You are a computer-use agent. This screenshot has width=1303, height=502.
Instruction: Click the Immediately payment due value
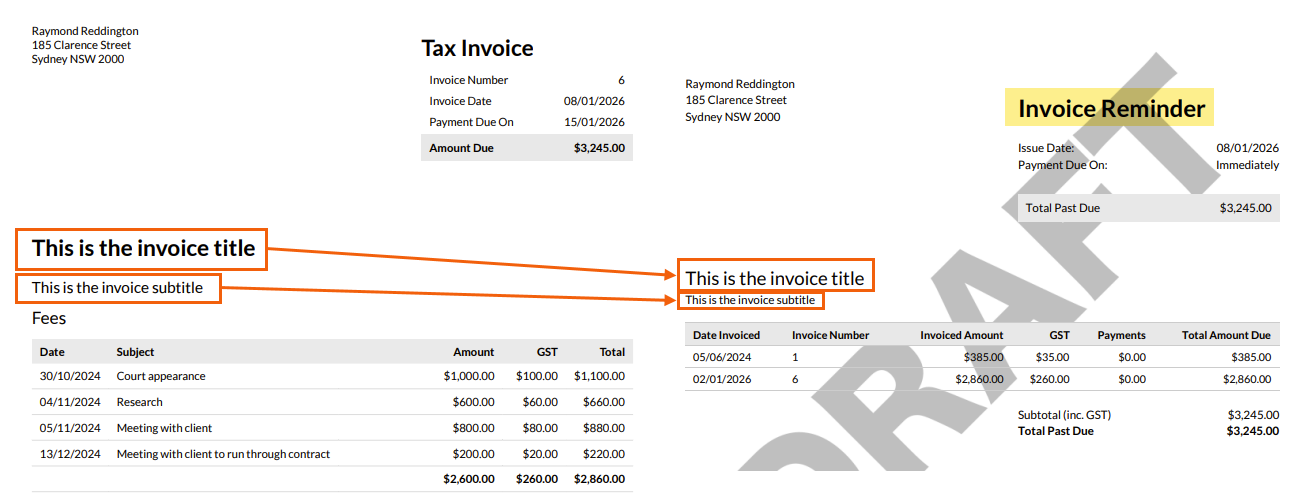pos(1247,165)
